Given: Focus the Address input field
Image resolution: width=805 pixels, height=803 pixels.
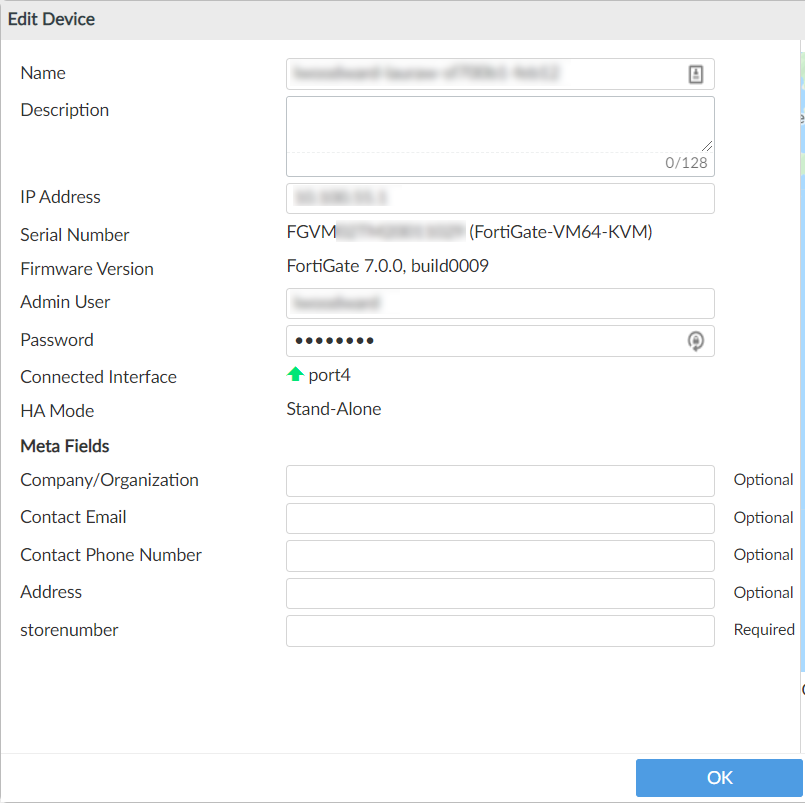Looking at the screenshot, I should click(500, 593).
